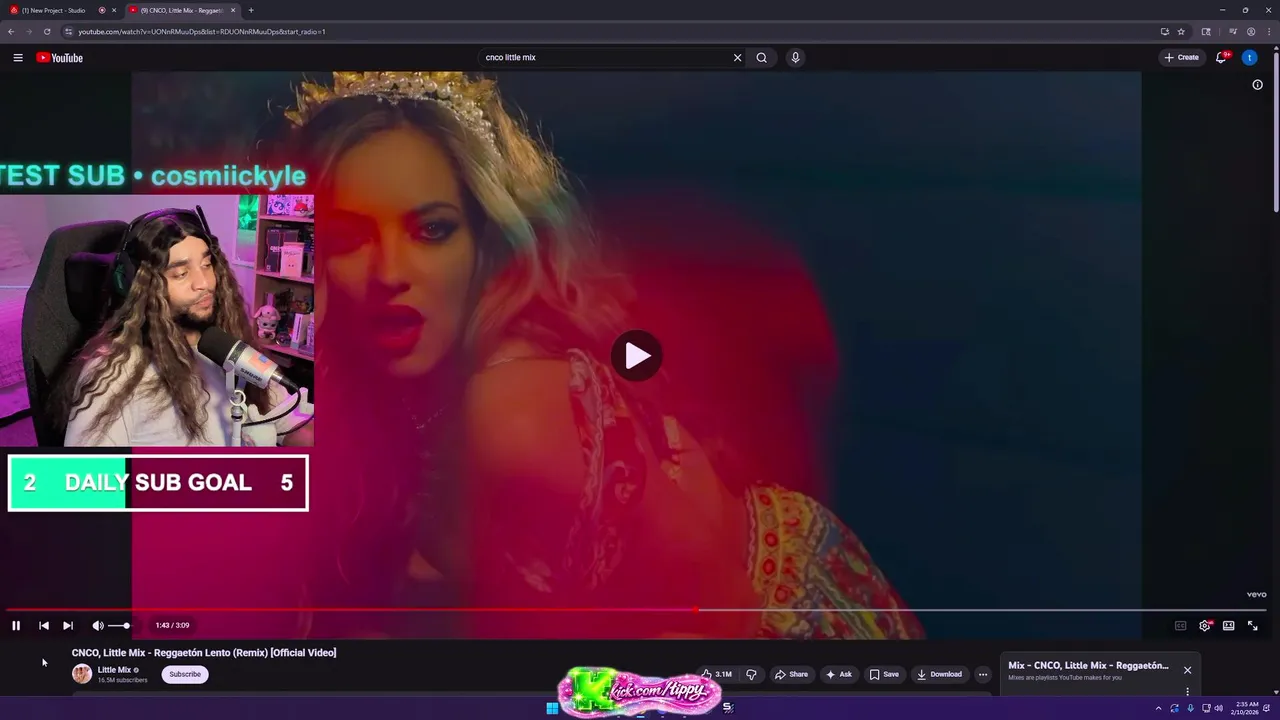1280x720 pixels.
Task: Open Mix playlist three-dot options
Action: click(x=1187, y=691)
